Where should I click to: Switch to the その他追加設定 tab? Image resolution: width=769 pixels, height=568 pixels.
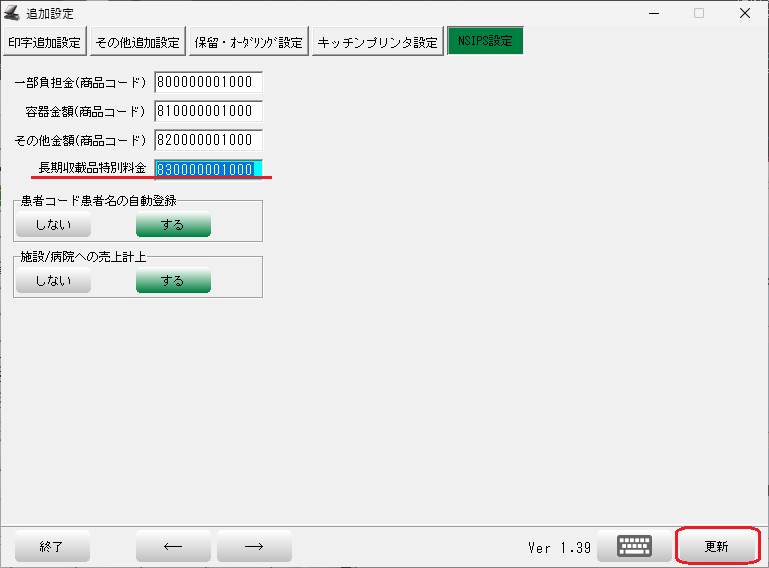pyautogui.click(x=137, y=42)
